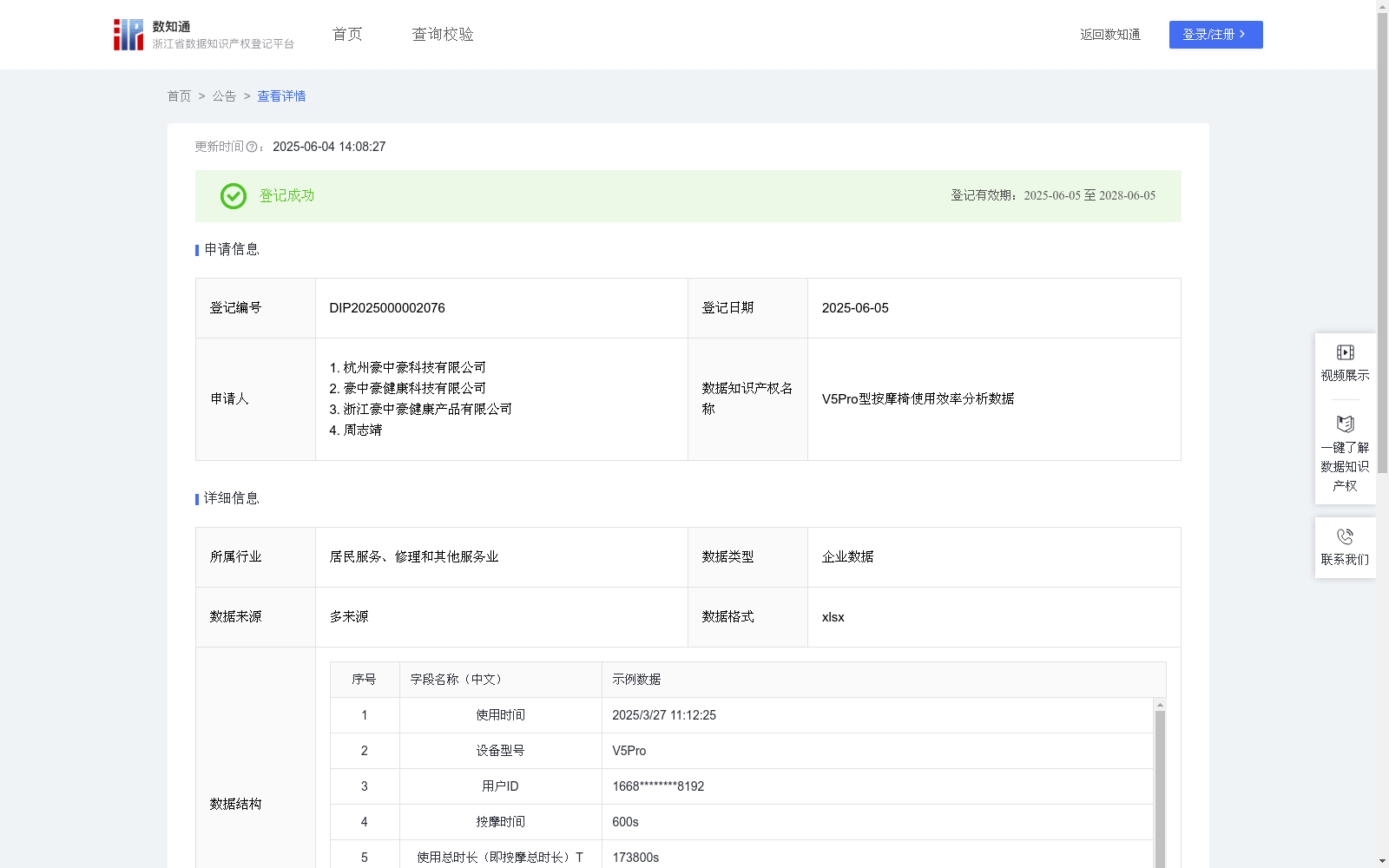The width and height of the screenshot is (1389, 868).
Task: Click the 登记有效期 date range text
Action: pos(1053,196)
